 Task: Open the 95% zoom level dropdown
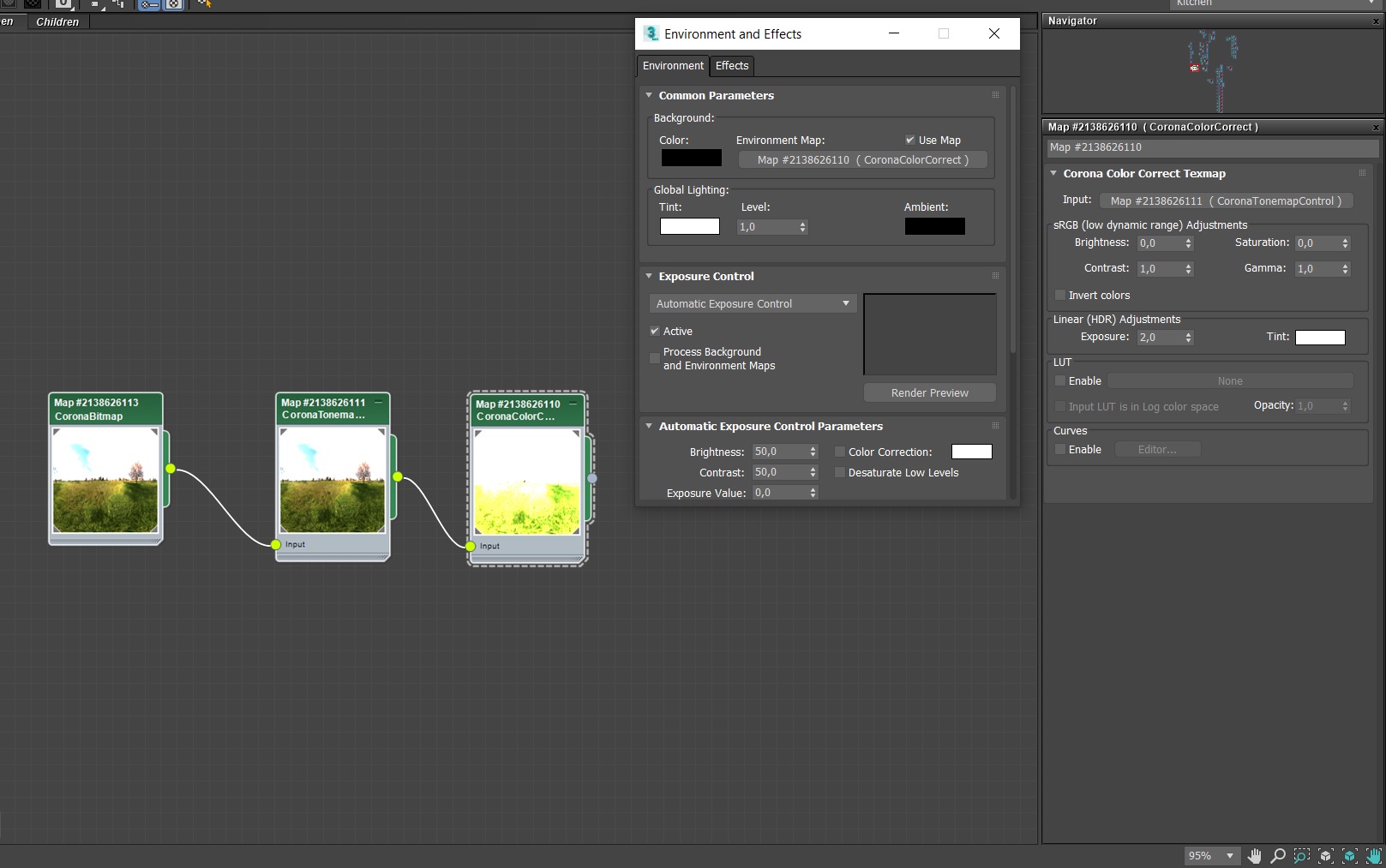1212,855
